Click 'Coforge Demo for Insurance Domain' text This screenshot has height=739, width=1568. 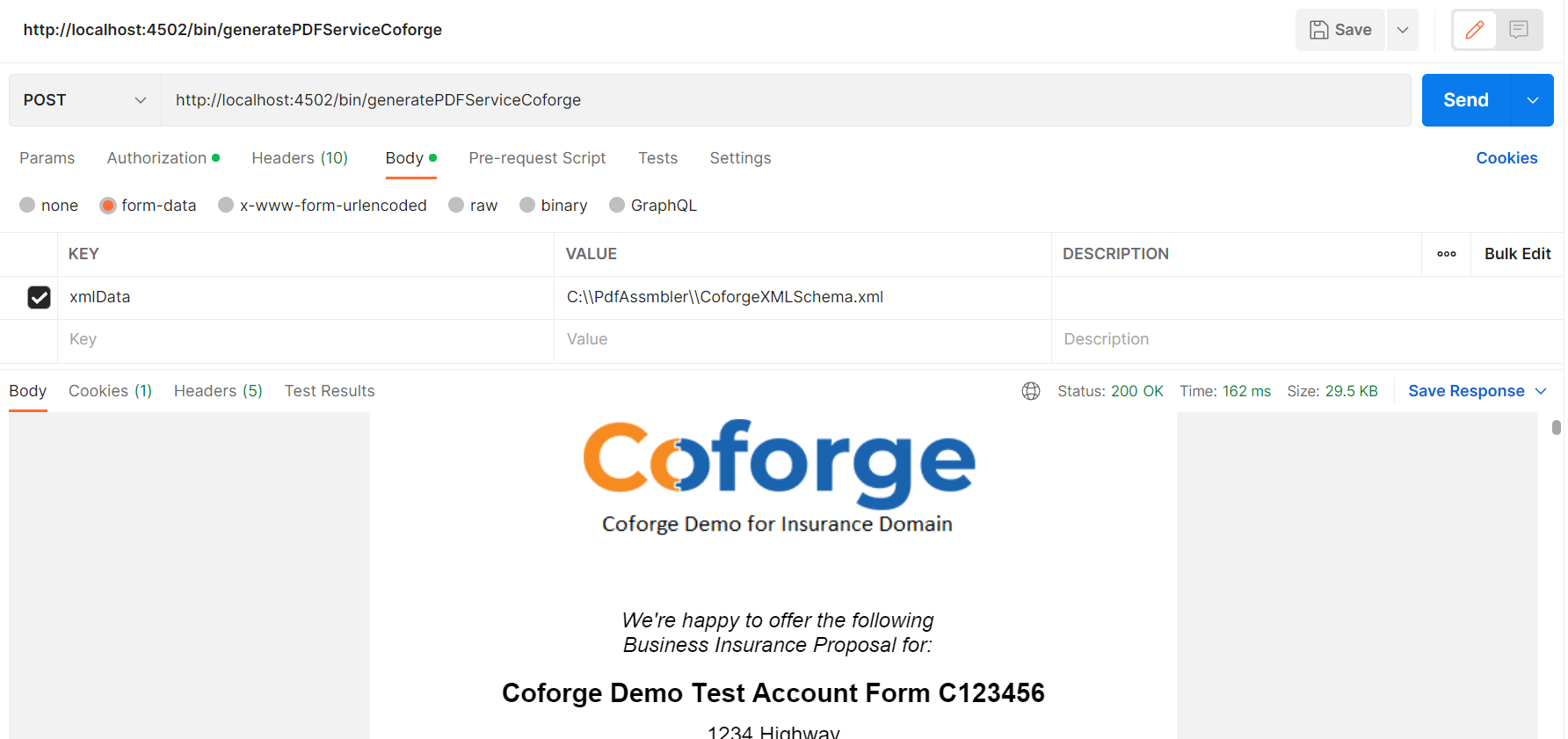click(777, 524)
